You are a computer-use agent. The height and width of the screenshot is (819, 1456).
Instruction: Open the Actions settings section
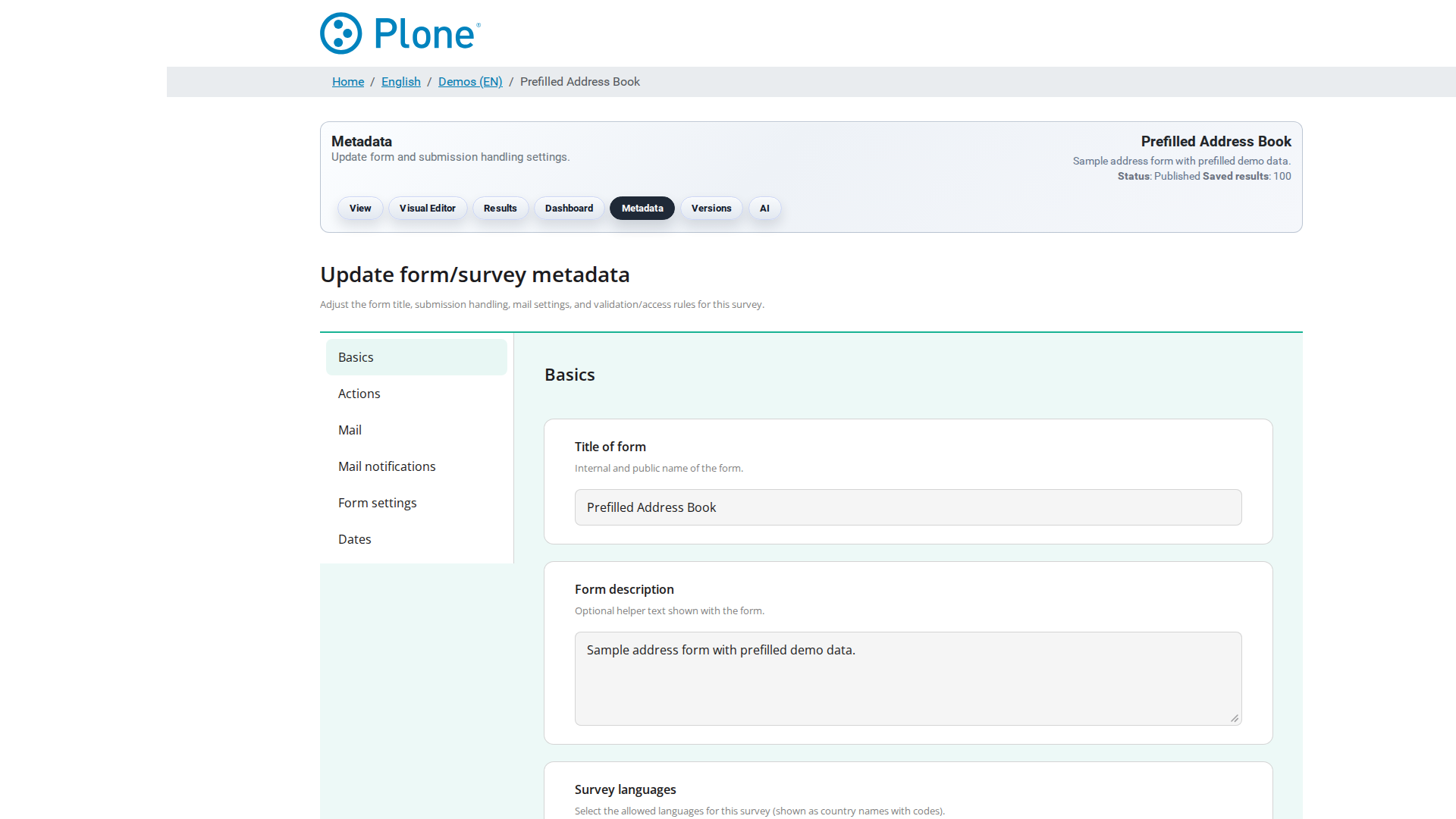pyautogui.click(x=416, y=394)
